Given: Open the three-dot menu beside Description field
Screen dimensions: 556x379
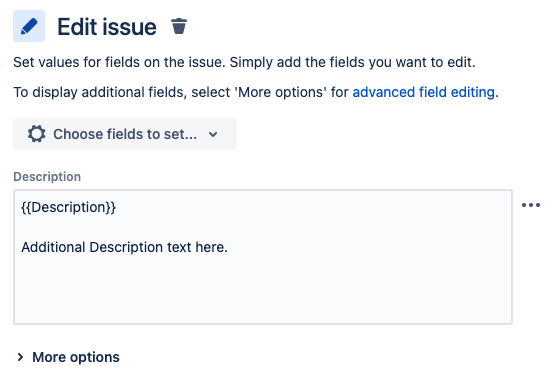Looking at the screenshot, I should tap(531, 205).
